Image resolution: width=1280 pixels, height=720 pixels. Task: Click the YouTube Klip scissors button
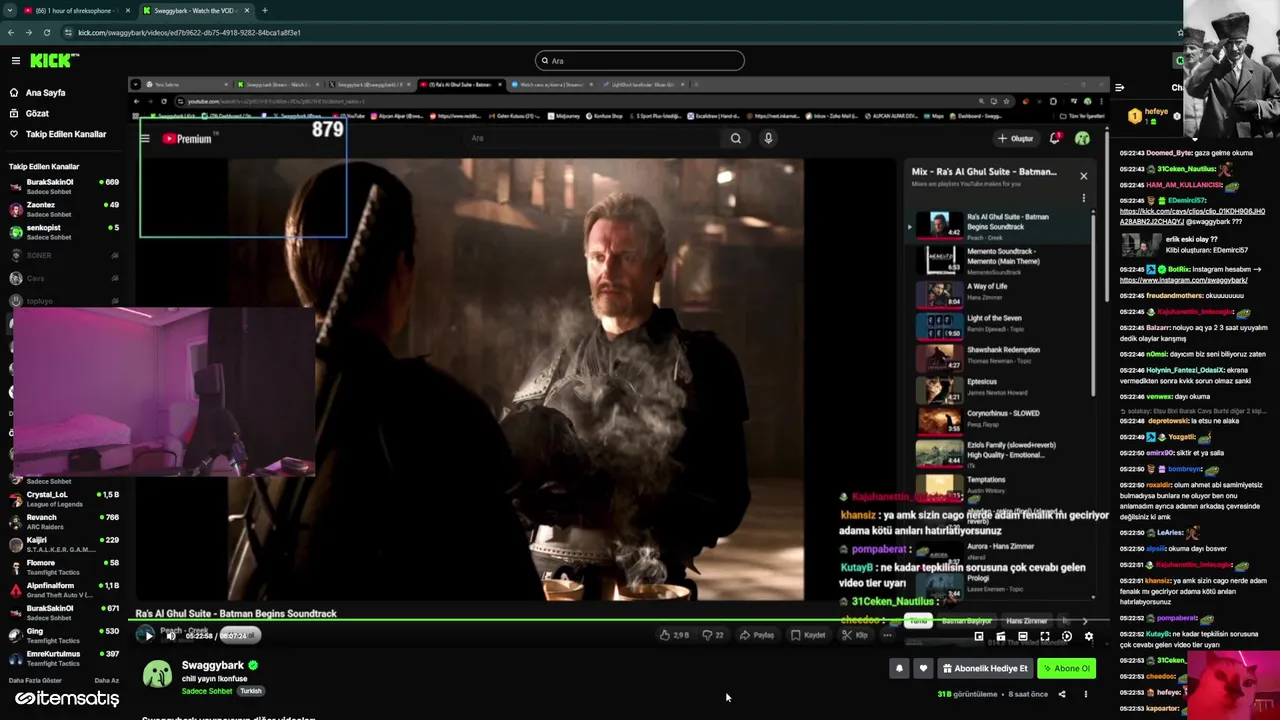[855, 635]
